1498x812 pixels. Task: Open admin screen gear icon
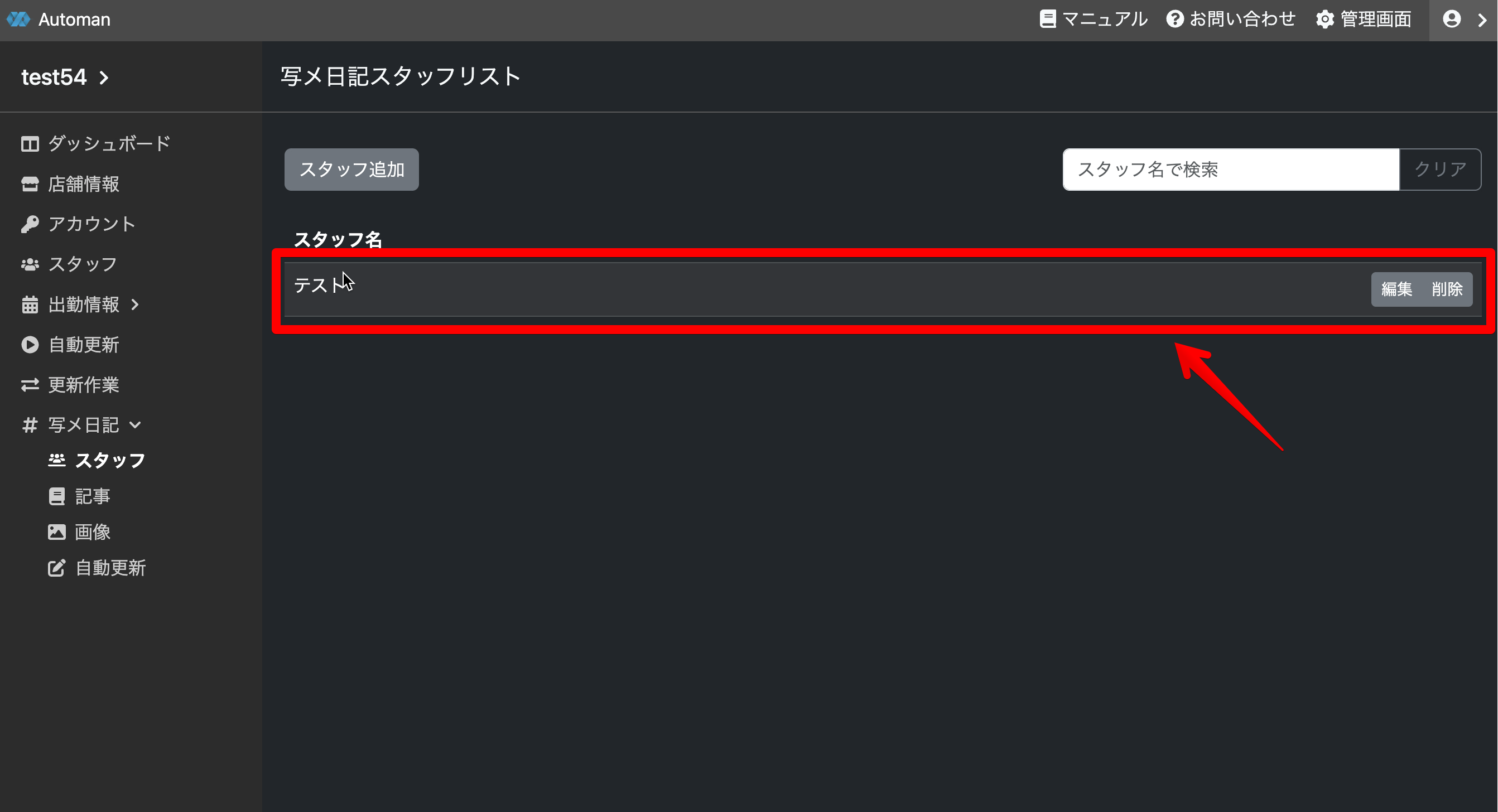pyautogui.click(x=1324, y=19)
